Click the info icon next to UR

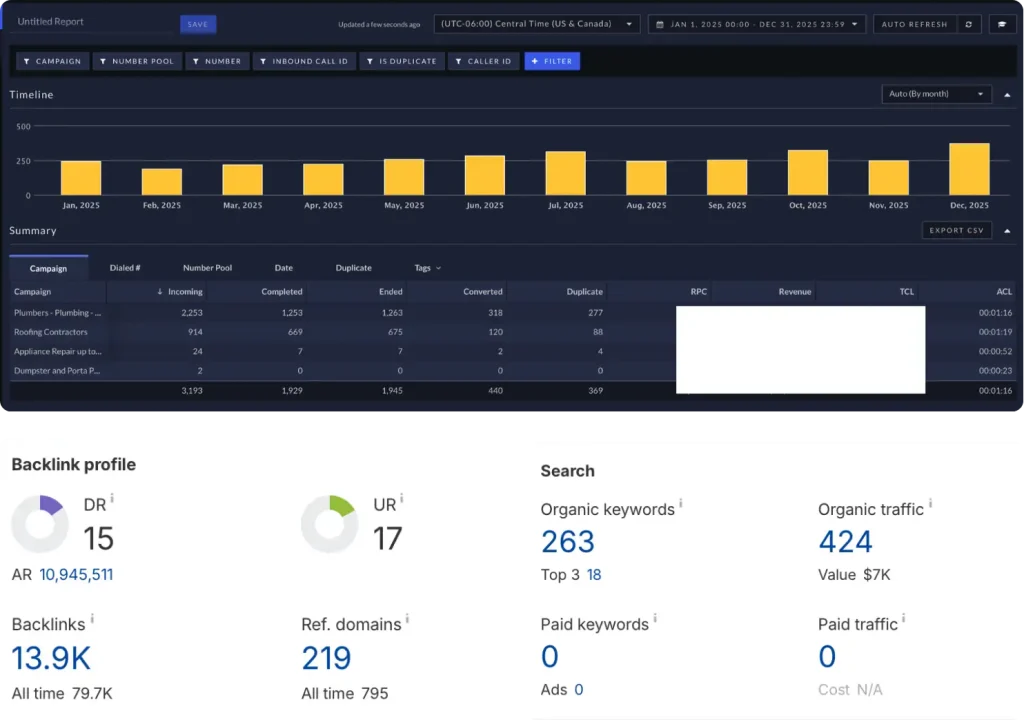coord(402,498)
